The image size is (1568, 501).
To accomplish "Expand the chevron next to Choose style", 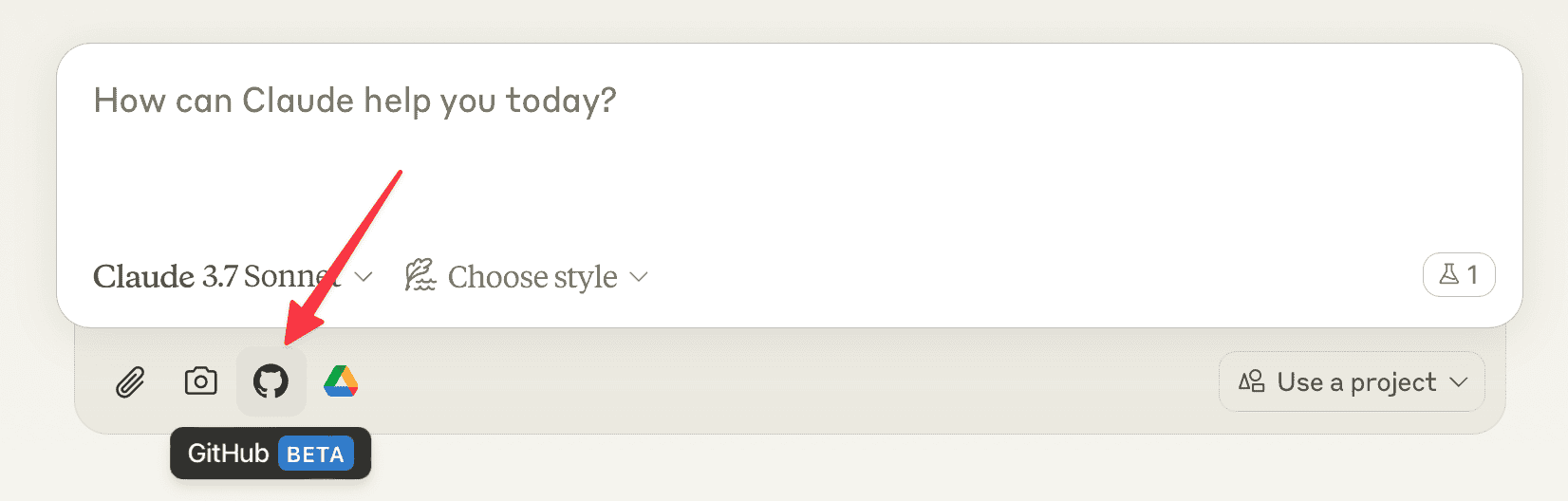I will coord(639,277).
